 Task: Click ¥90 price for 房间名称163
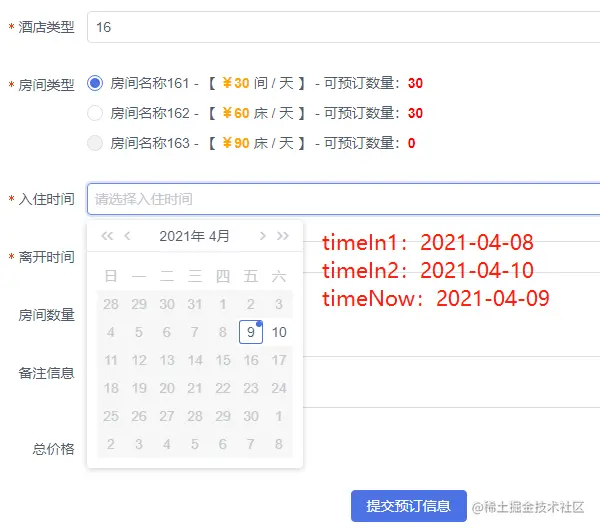[236, 143]
